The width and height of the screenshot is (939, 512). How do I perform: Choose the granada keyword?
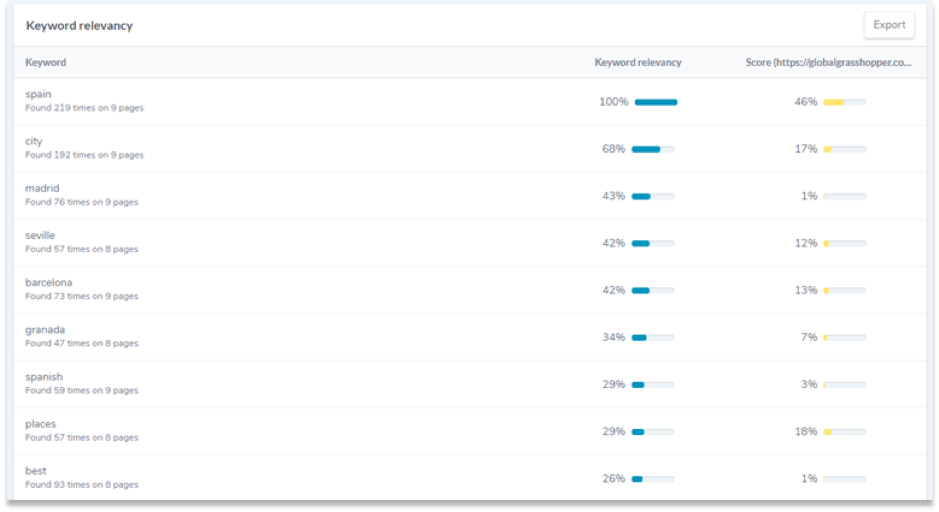pos(45,329)
